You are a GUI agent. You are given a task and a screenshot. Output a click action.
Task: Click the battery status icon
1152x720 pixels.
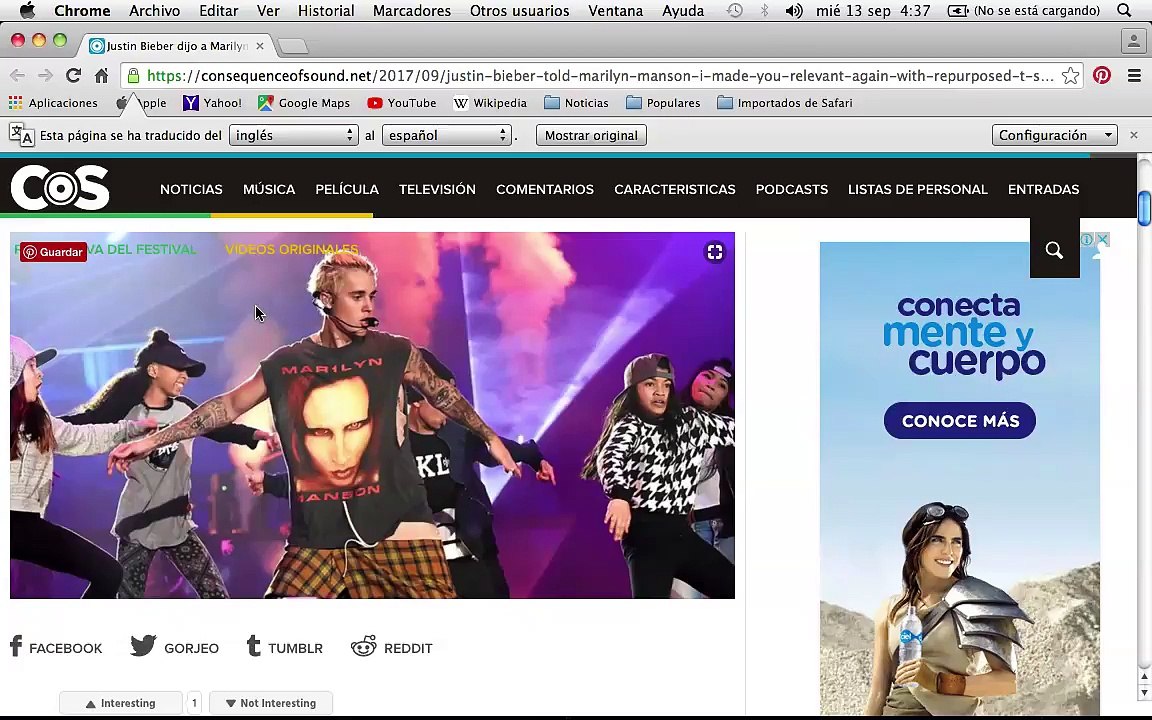[x=957, y=10]
